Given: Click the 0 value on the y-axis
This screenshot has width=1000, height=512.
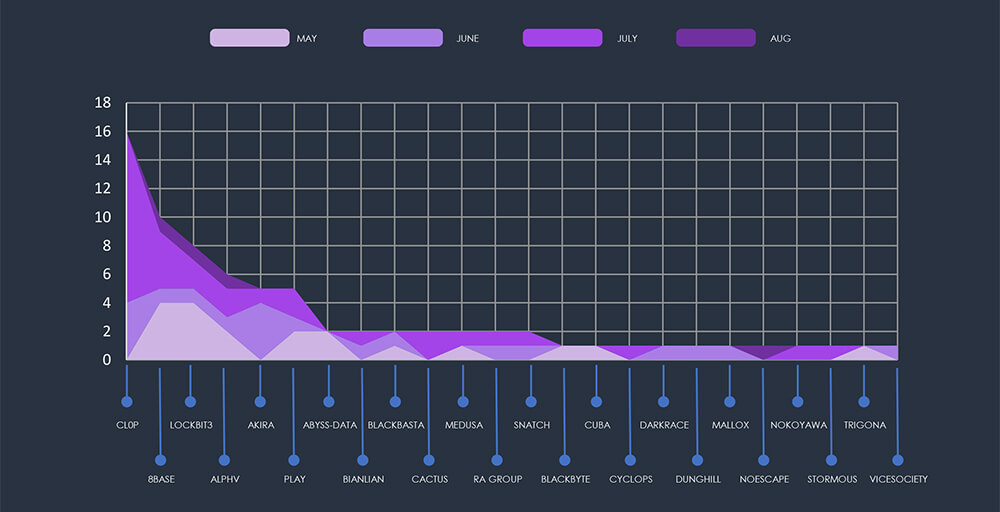Looking at the screenshot, I should pyautogui.click(x=107, y=360).
